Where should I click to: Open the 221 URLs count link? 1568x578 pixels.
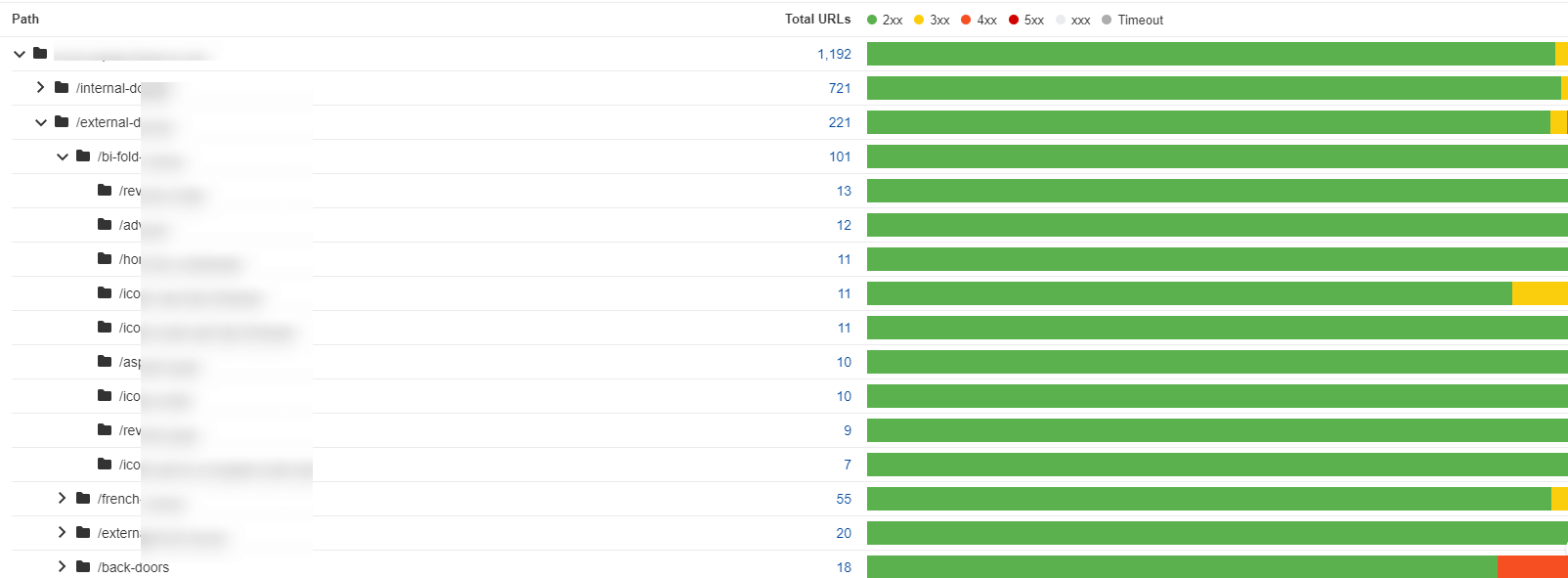point(840,122)
